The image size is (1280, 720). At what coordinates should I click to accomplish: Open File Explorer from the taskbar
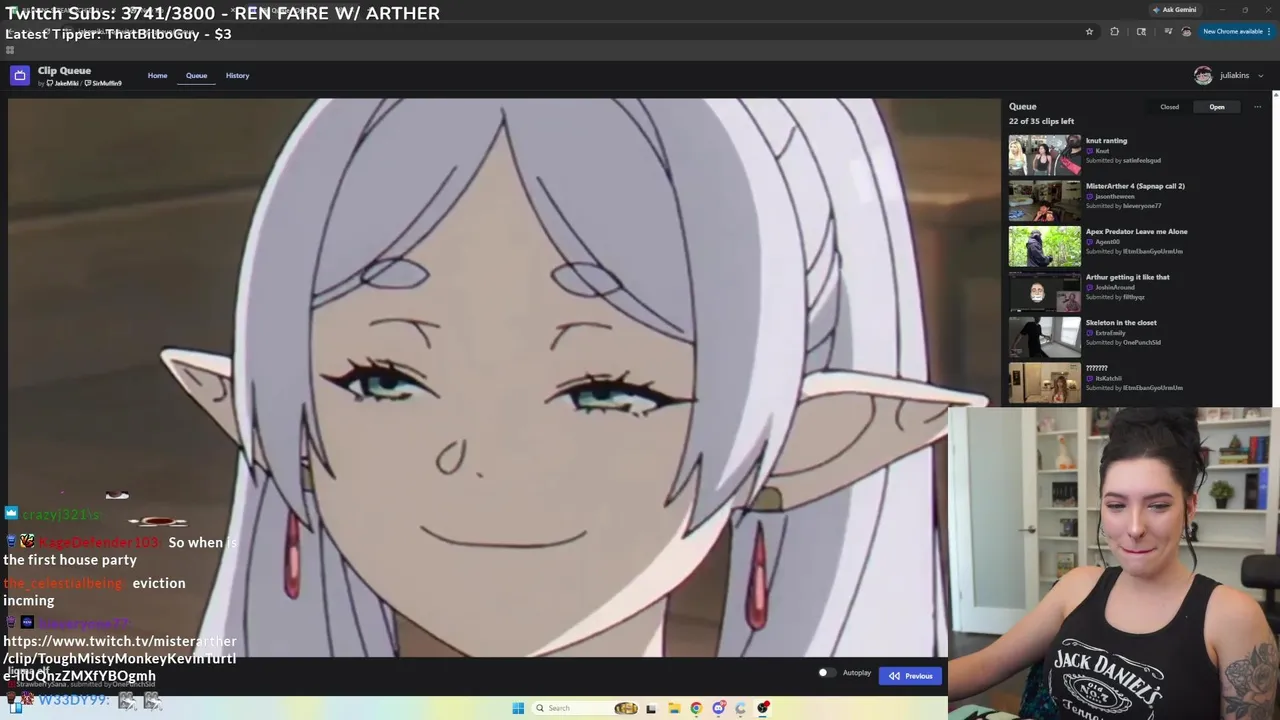pyautogui.click(x=674, y=708)
